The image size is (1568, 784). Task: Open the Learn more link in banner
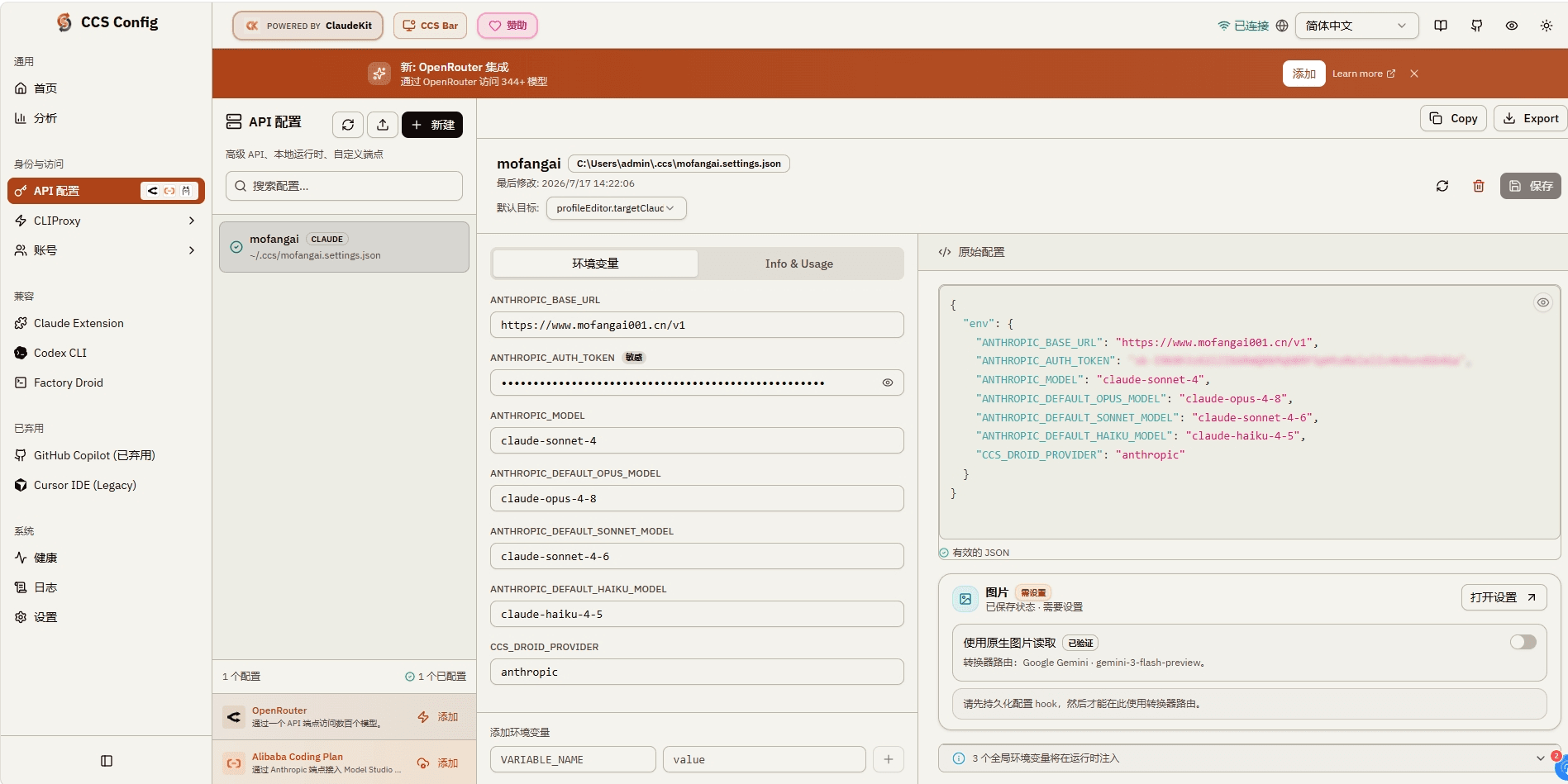pos(1364,74)
